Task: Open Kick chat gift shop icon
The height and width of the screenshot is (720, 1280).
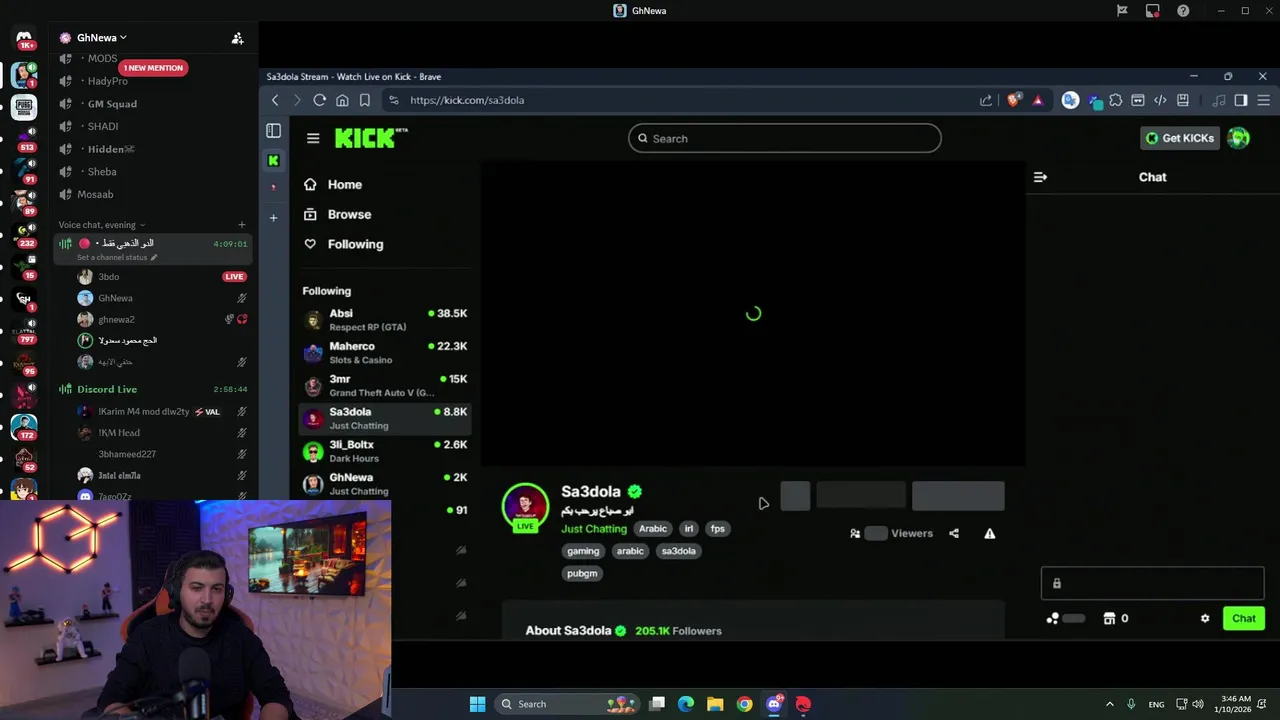Action: [x=1109, y=619]
